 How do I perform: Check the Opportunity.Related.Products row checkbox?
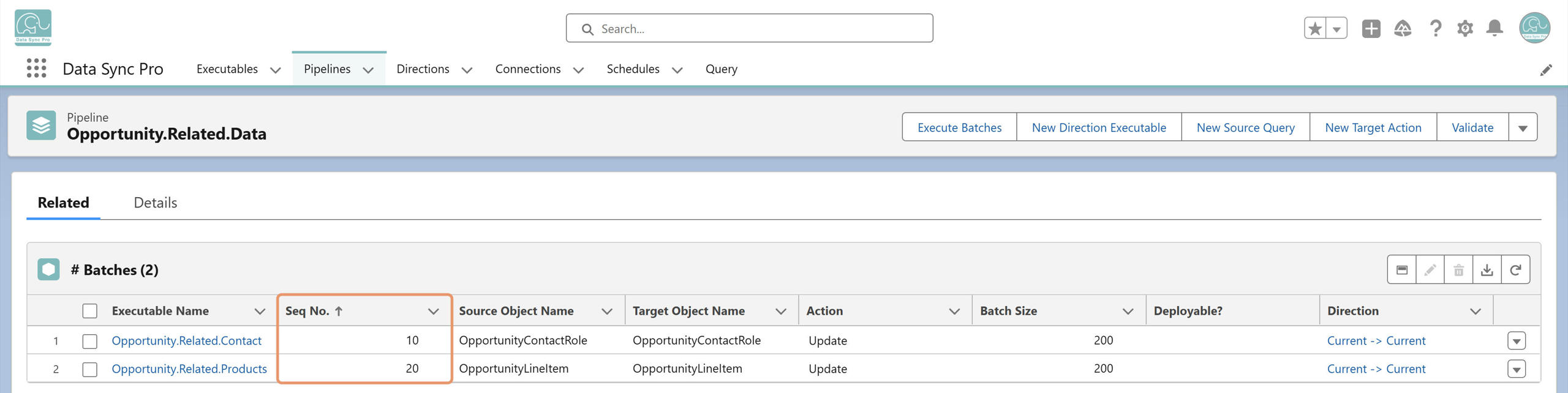tap(90, 369)
